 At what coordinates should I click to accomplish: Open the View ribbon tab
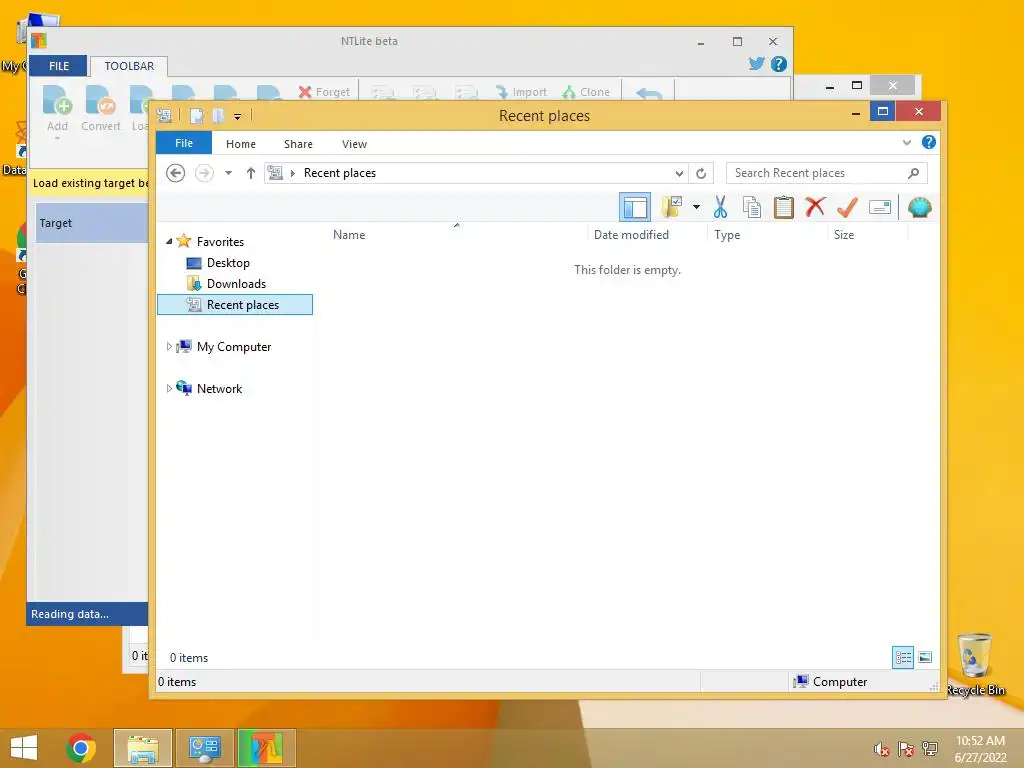pos(354,144)
